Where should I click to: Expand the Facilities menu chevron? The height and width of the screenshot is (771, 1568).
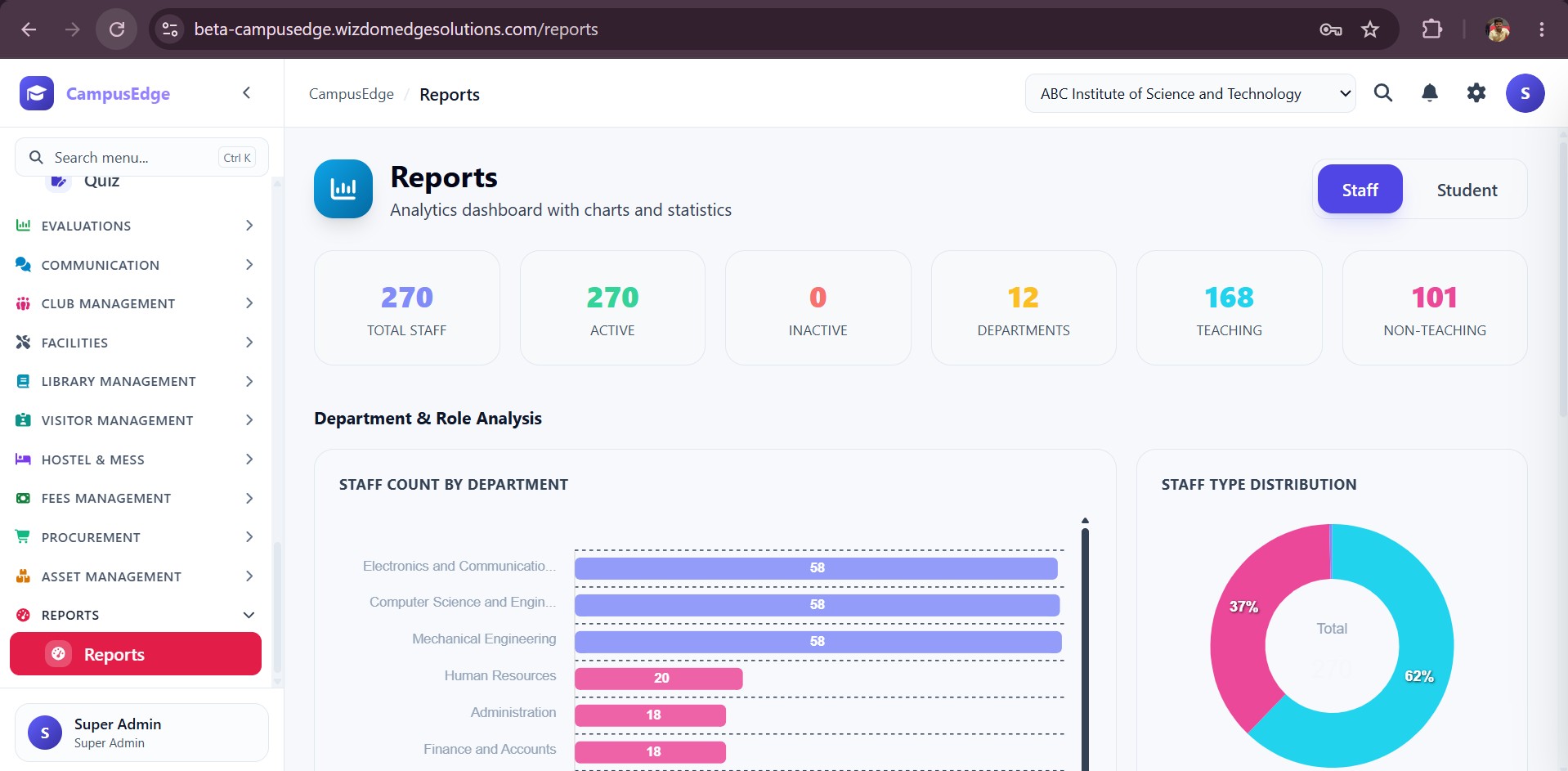click(x=249, y=342)
